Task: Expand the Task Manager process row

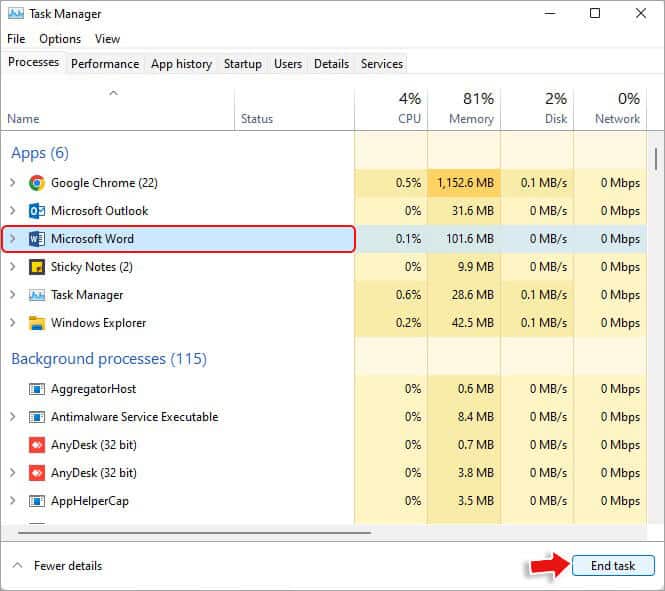Action: [13, 295]
